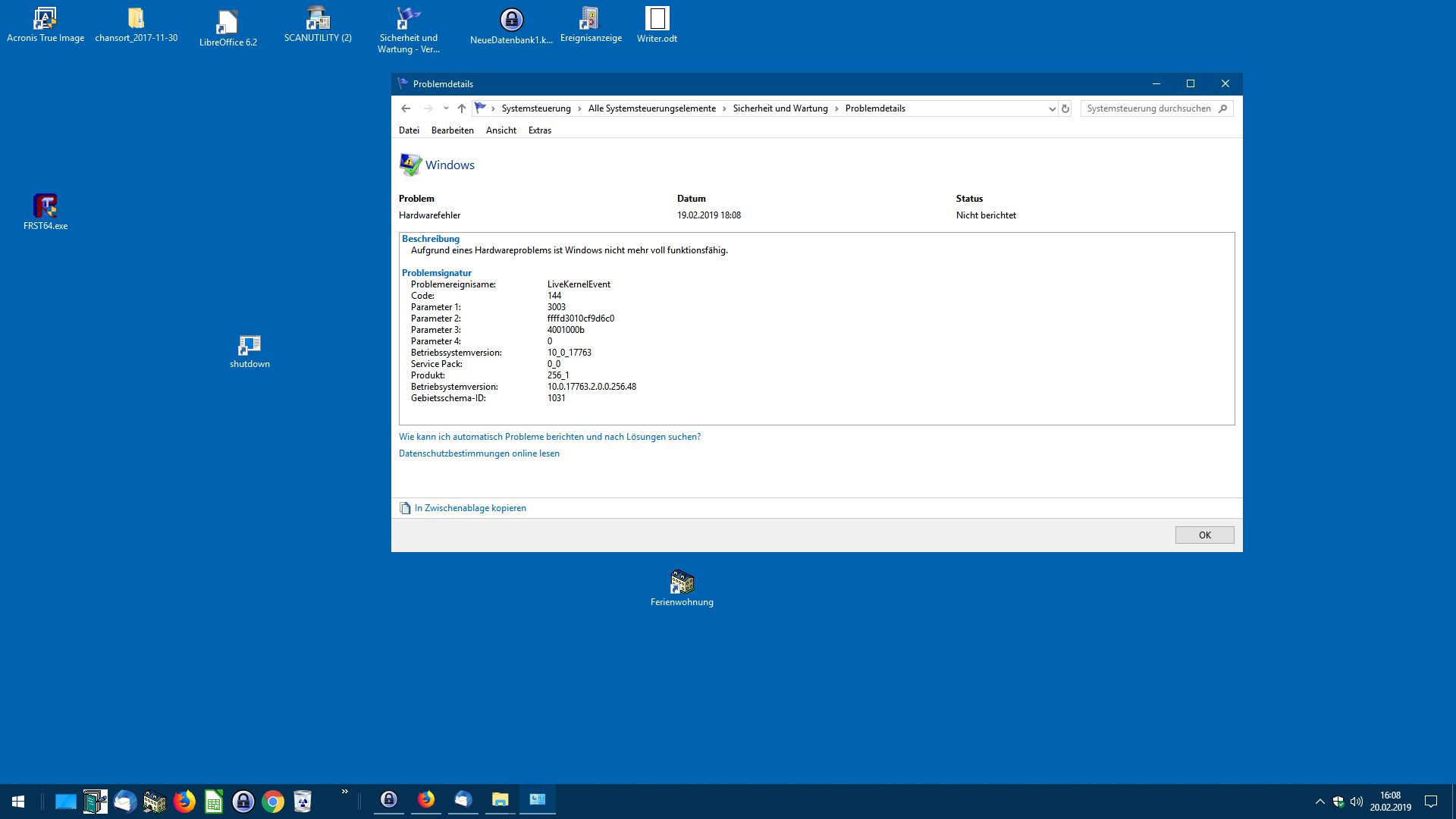The image size is (1456, 819).
Task: Expand the chevron after Systemsteuerung breadcrumb
Action: (579, 108)
